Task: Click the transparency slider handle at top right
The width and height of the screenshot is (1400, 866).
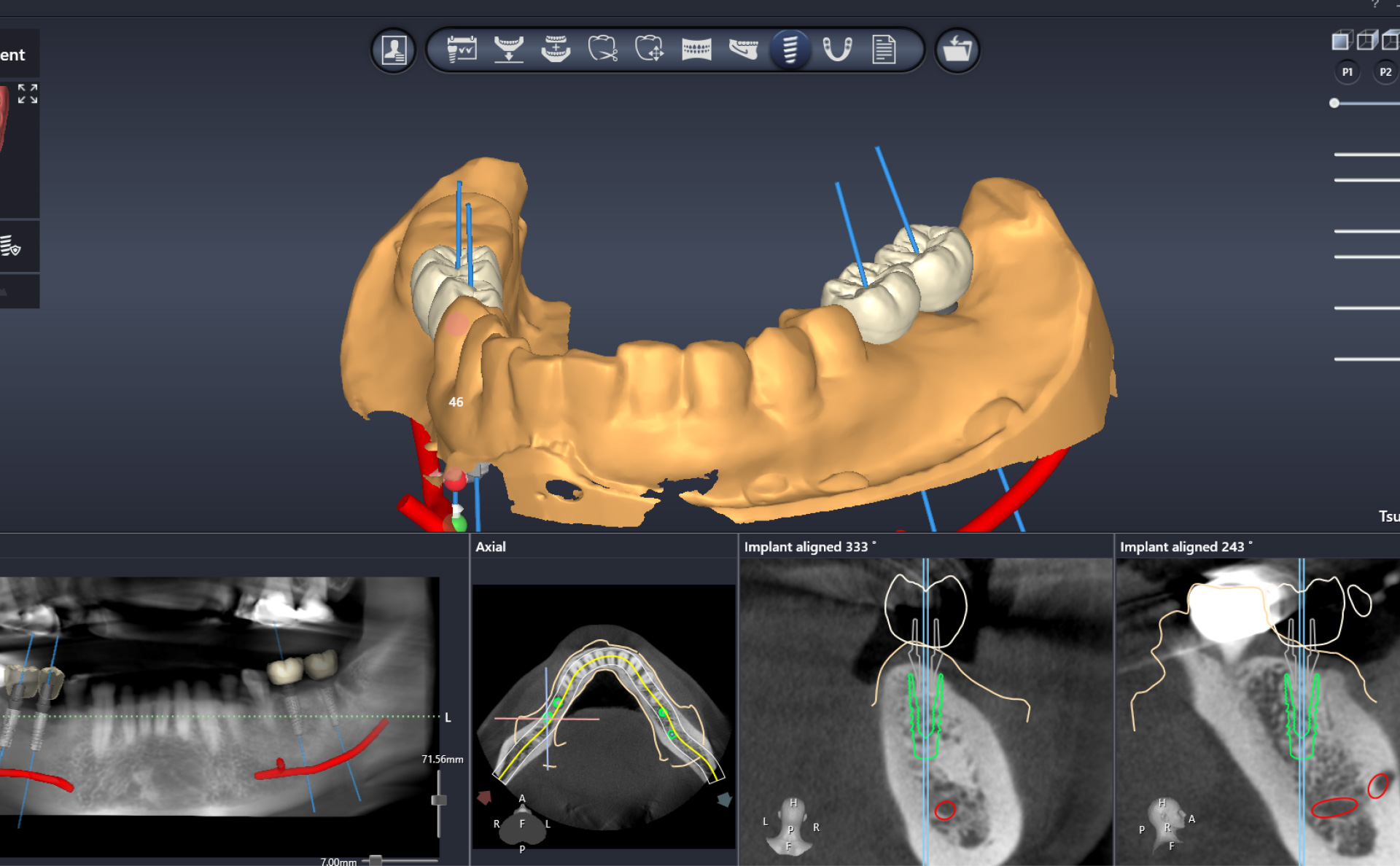Action: 1334,104
